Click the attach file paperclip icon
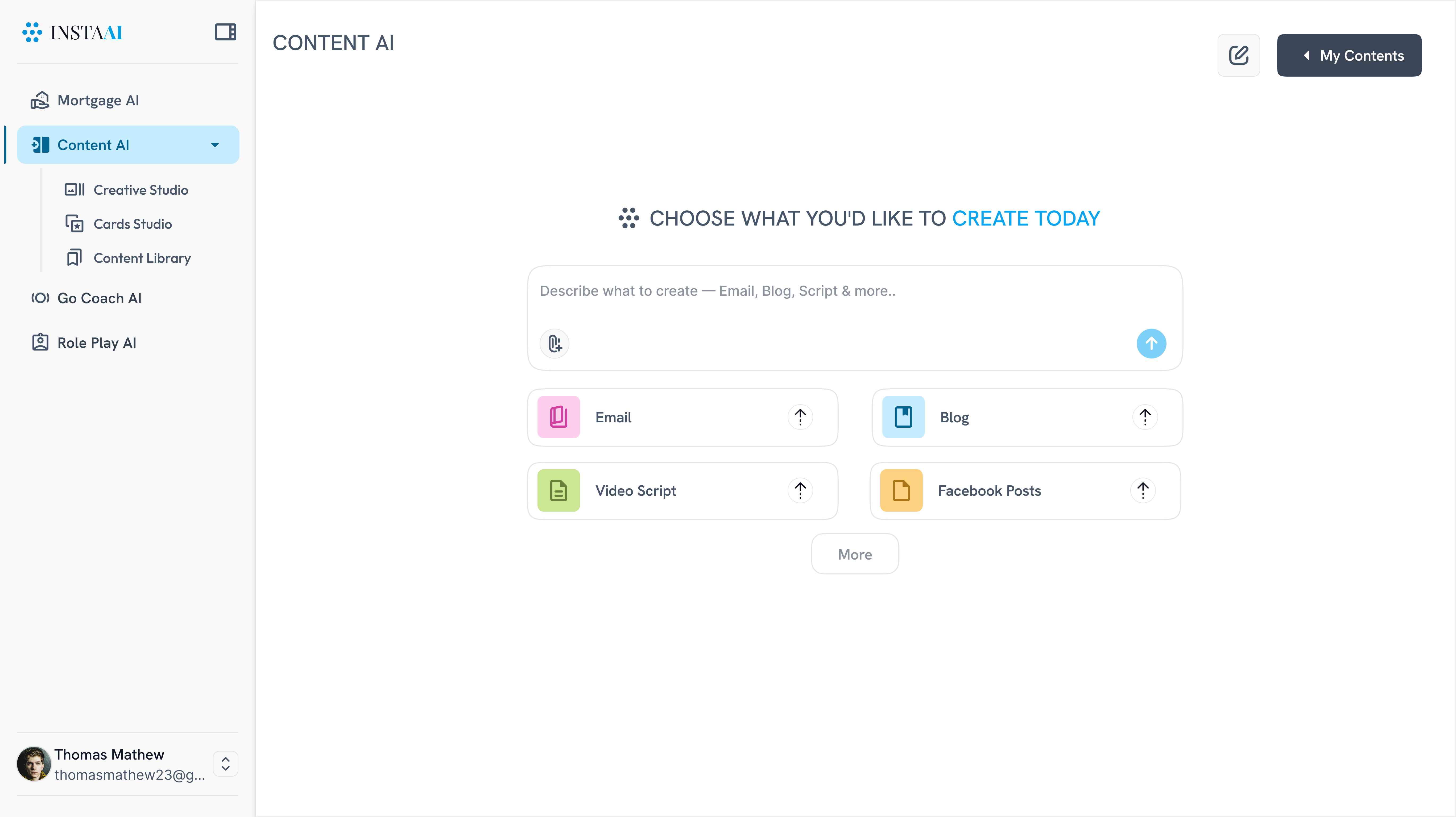This screenshot has width=1456, height=817. [555, 344]
